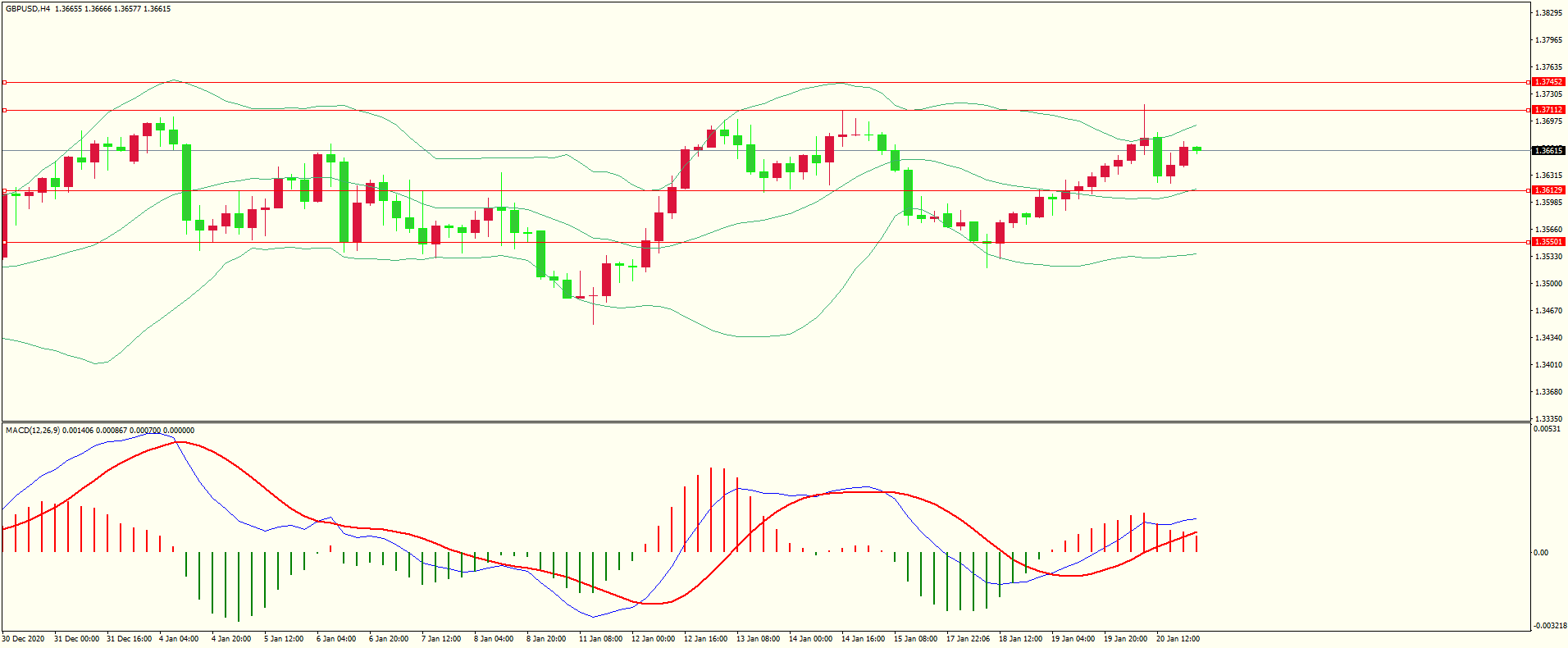The image size is (1568, 648).
Task: Click the 1.34670 price axis value
Action: click(1548, 311)
